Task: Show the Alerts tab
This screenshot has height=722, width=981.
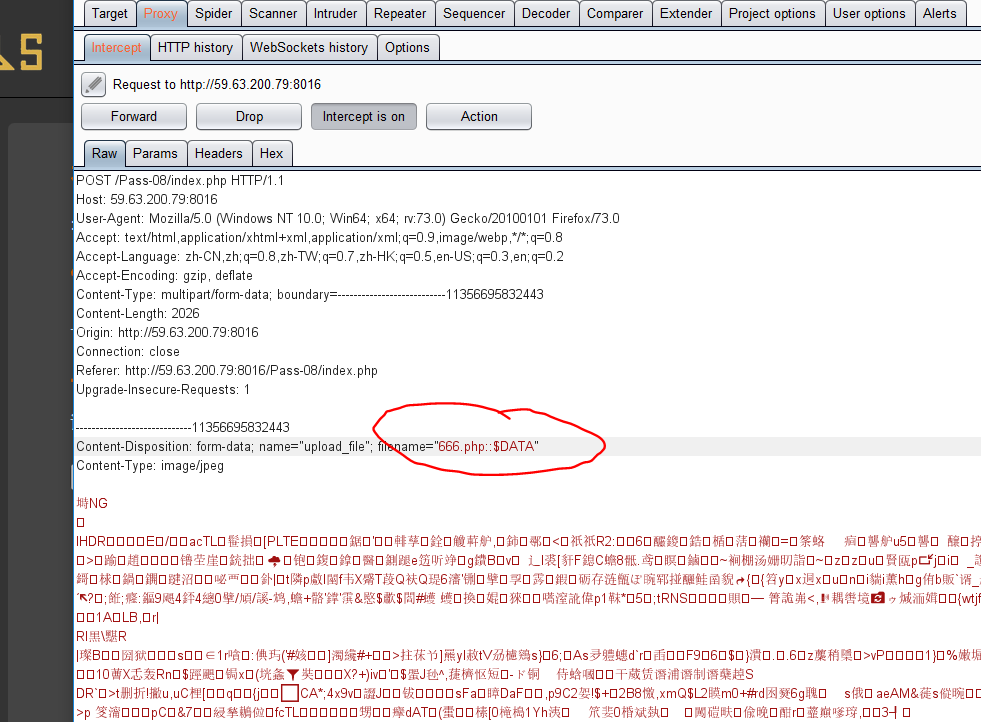Action: click(939, 14)
